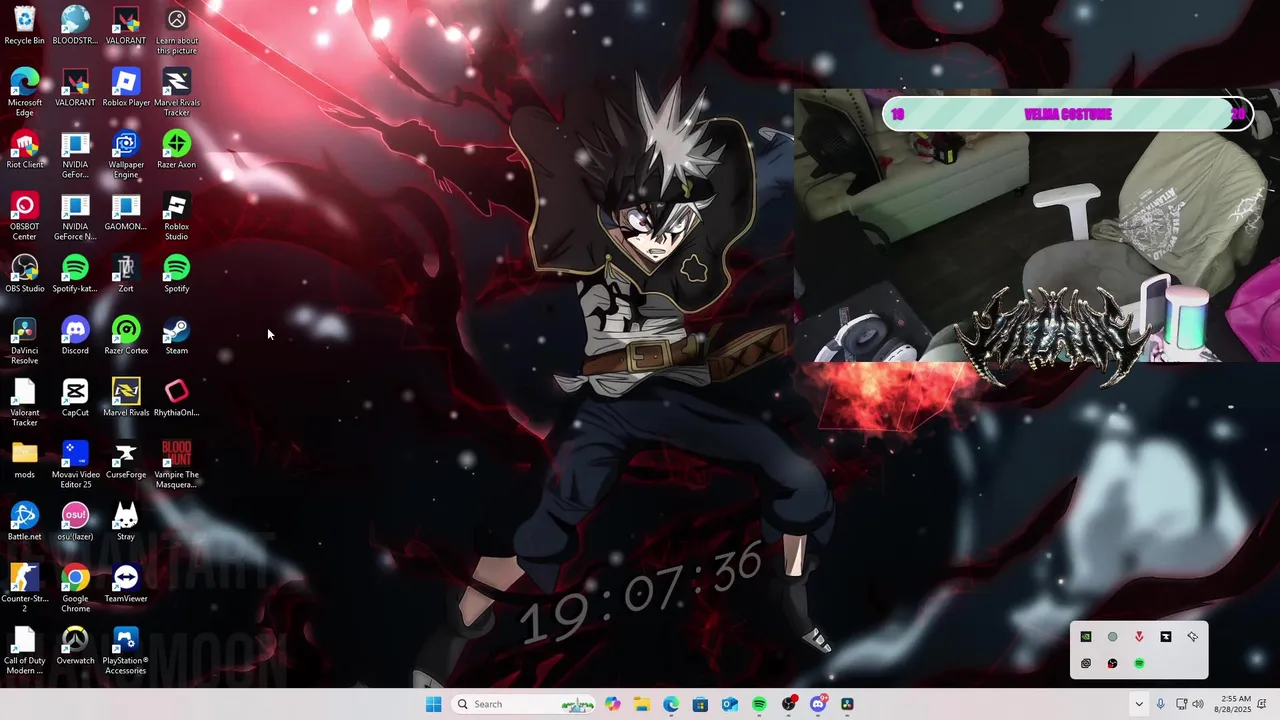Launch Overwatch desktop shortcut
The image size is (1280, 720).
75,646
